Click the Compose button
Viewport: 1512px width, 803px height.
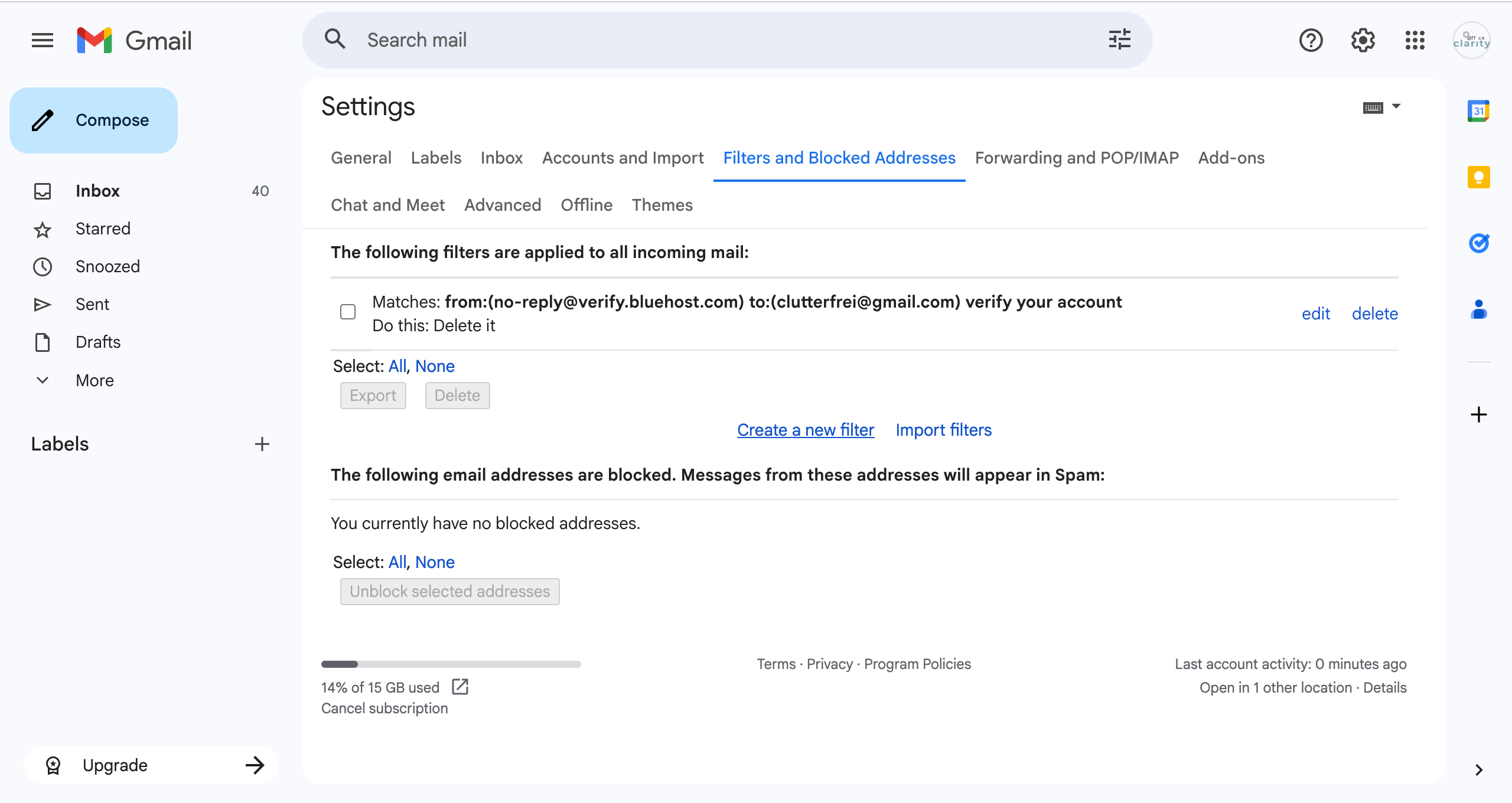(x=93, y=120)
